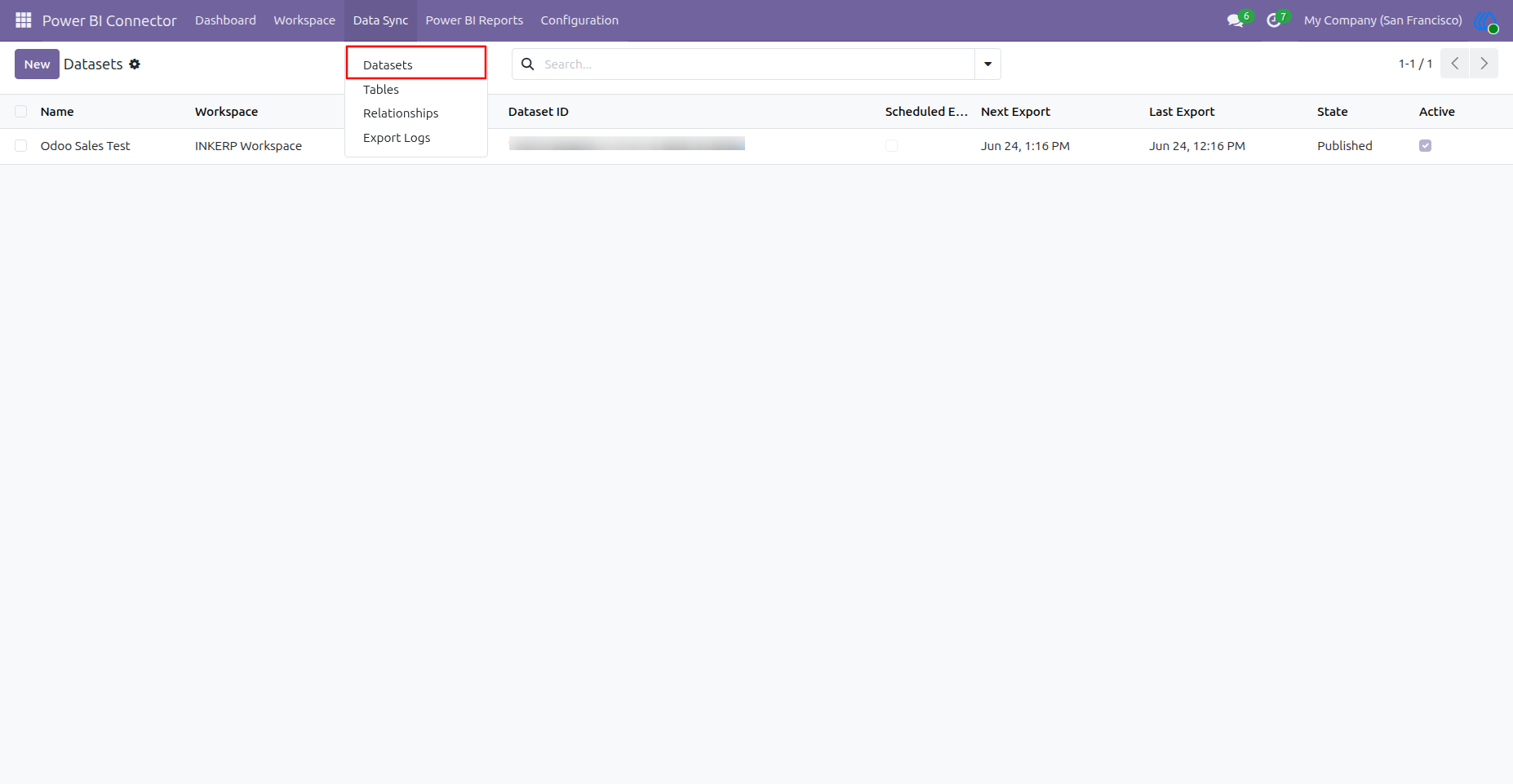1513x784 pixels.
Task: Open Export Logs from the dropdown menu
Action: pyautogui.click(x=416, y=138)
